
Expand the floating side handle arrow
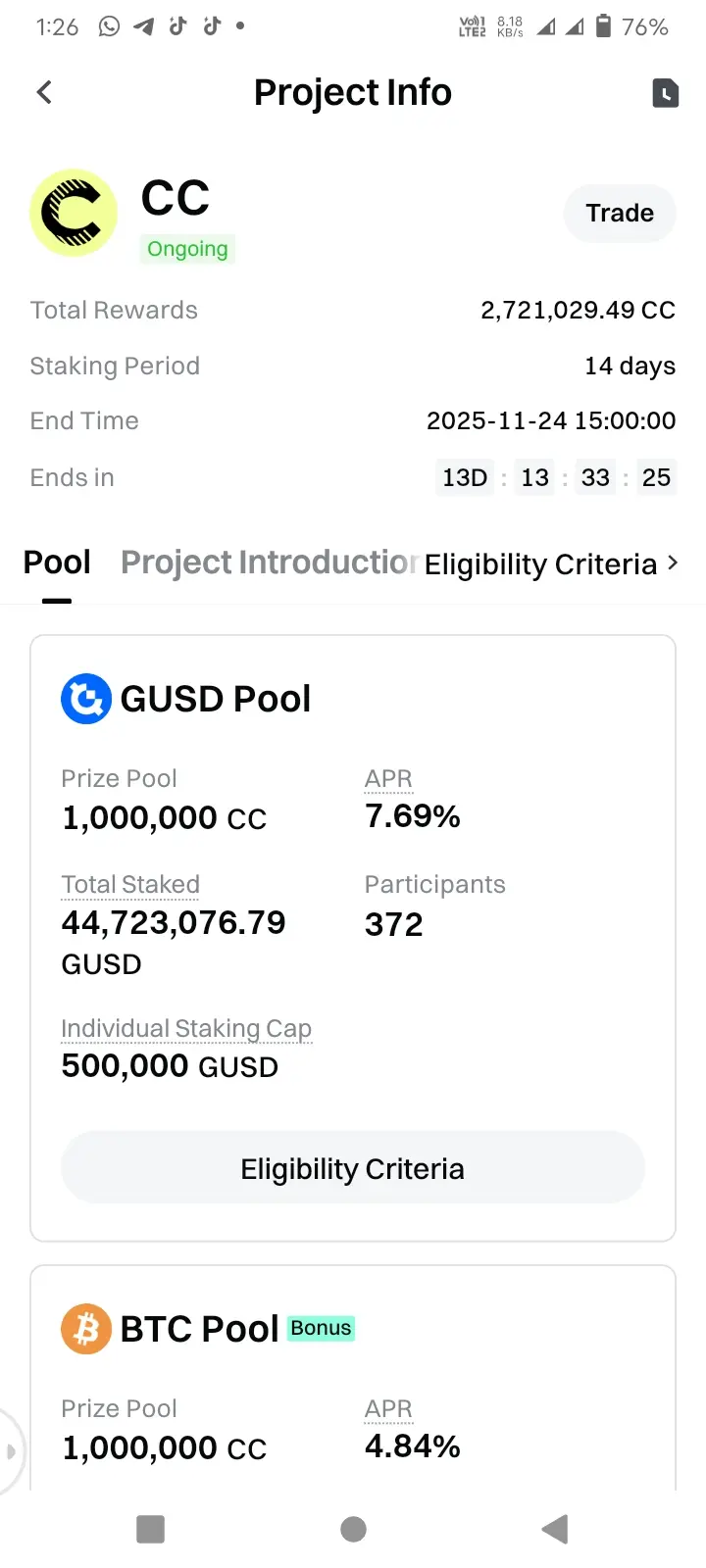point(10,1451)
